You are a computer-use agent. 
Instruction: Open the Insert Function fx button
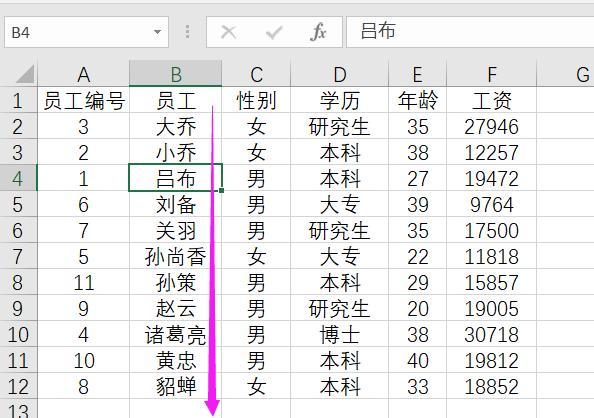318,32
